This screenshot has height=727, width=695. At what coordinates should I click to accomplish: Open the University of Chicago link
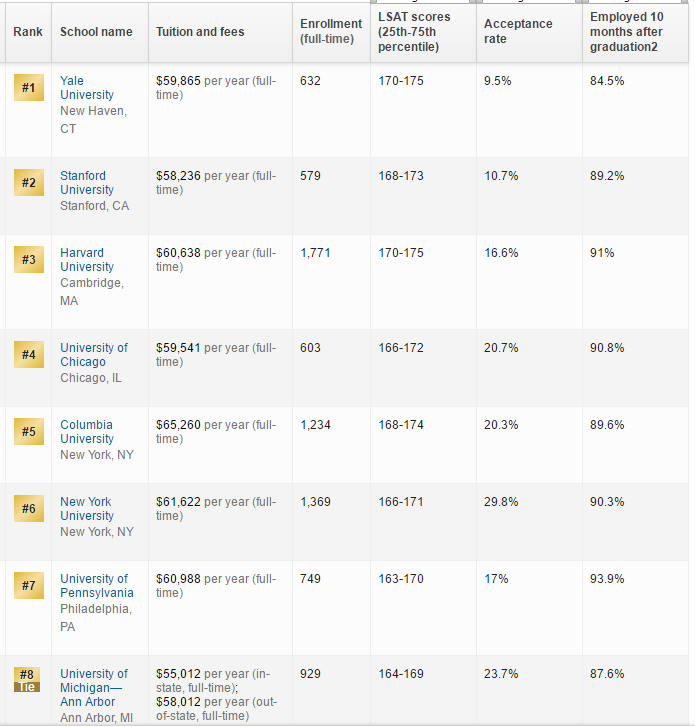(93, 355)
